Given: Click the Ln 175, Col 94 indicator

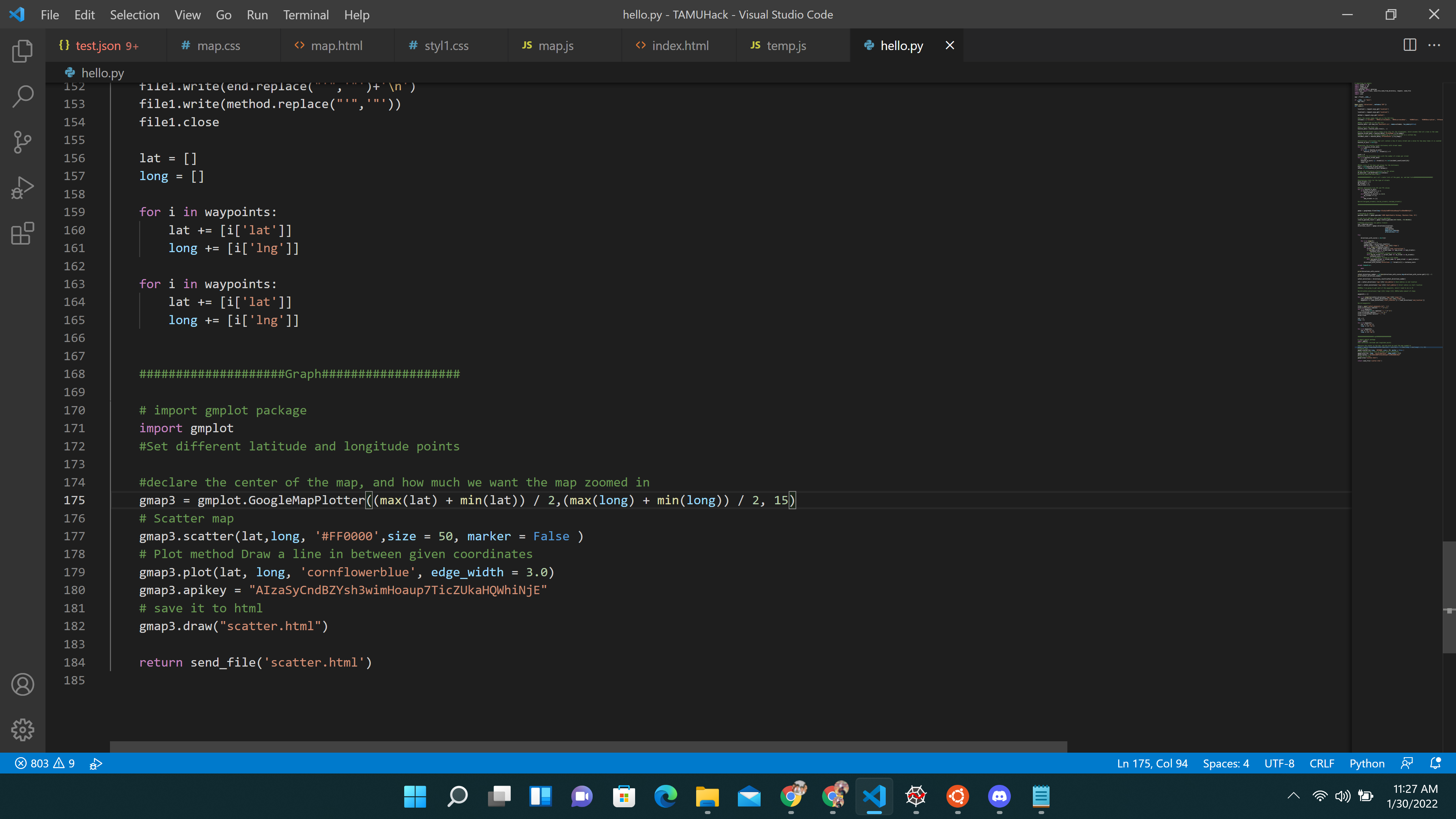Looking at the screenshot, I should (1152, 763).
